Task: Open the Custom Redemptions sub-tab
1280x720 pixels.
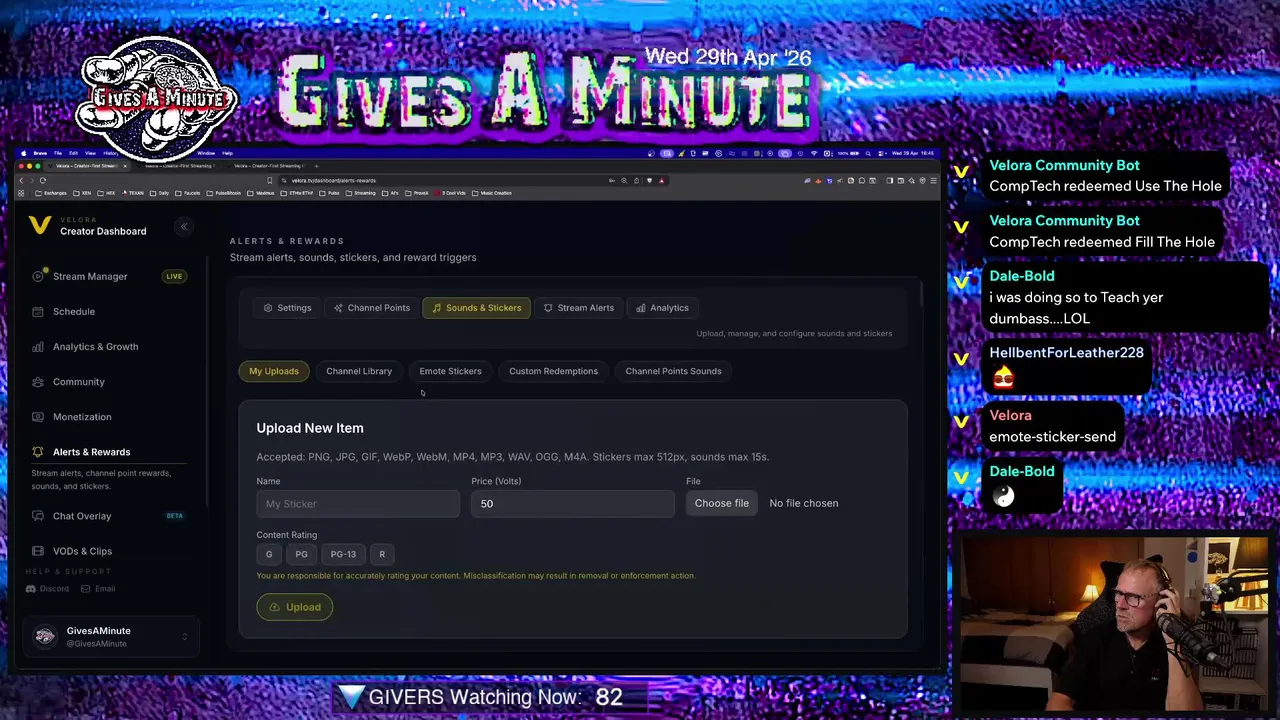Action: [x=553, y=371]
